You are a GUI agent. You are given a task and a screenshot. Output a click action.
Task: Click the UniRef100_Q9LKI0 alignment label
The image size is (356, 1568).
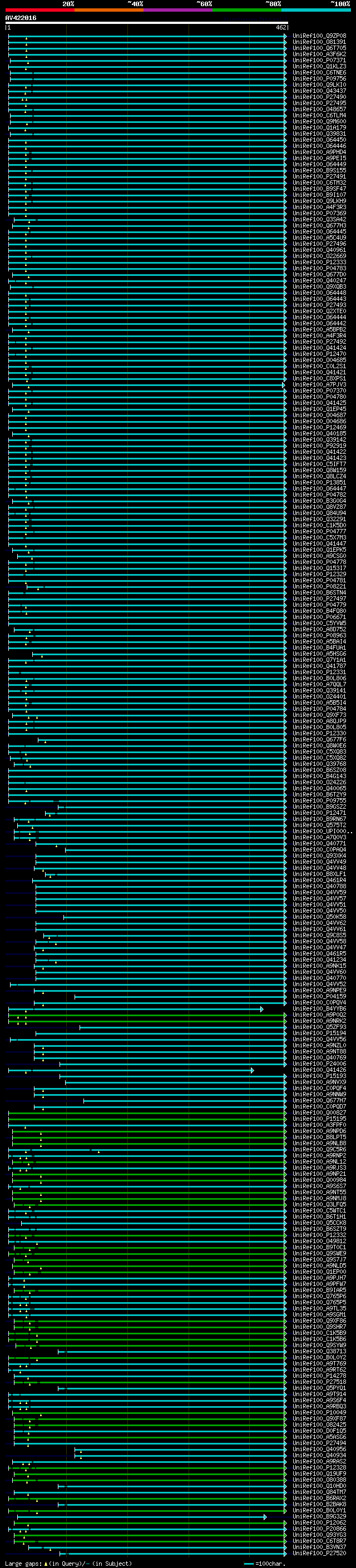point(319,85)
